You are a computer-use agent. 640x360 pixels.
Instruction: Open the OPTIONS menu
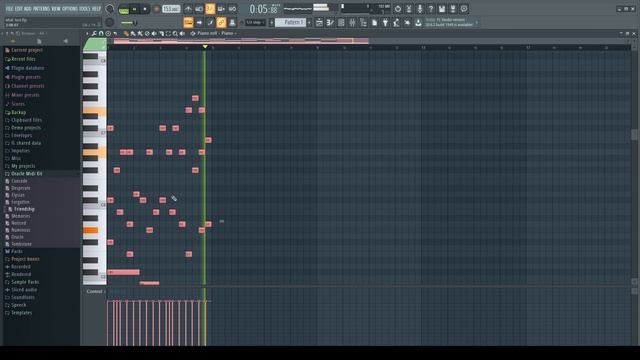pyautogui.click(x=71, y=9)
